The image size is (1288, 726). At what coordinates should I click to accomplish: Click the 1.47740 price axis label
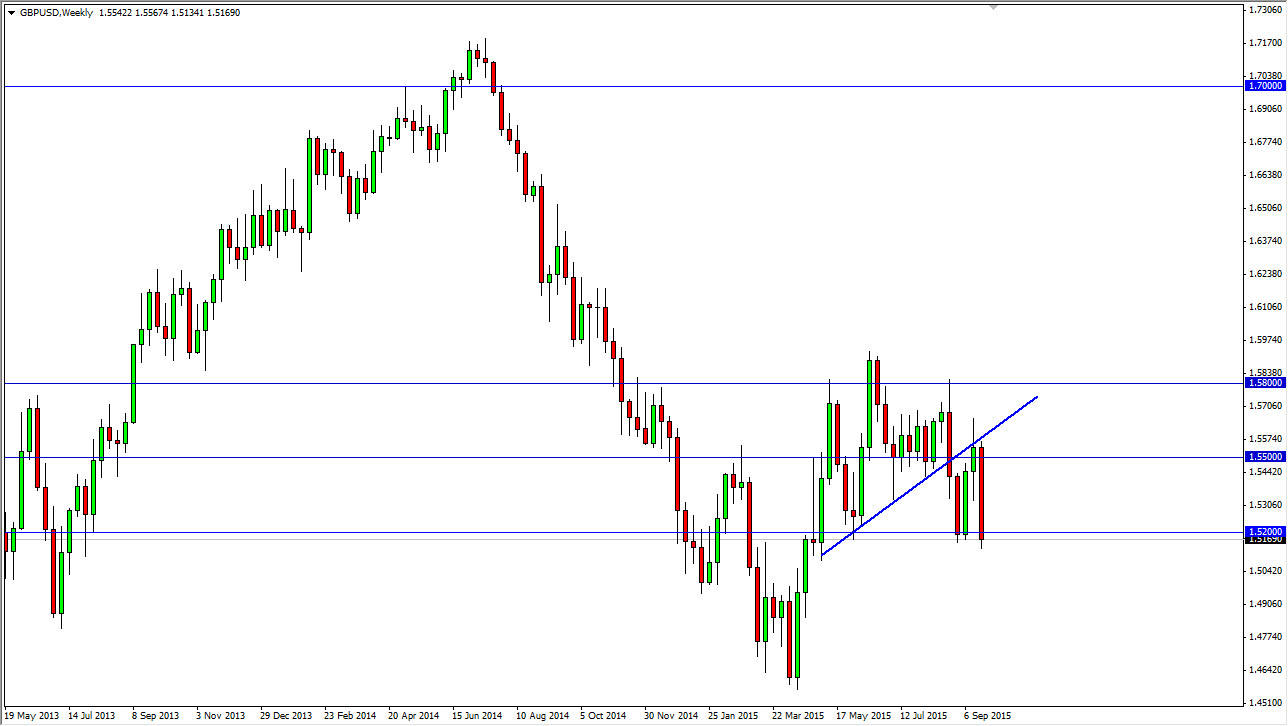pos(1266,637)
